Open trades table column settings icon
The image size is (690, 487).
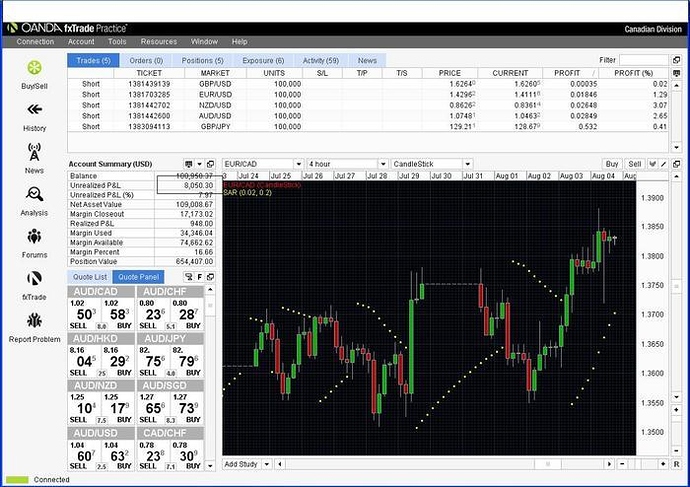tap(676, 73)
